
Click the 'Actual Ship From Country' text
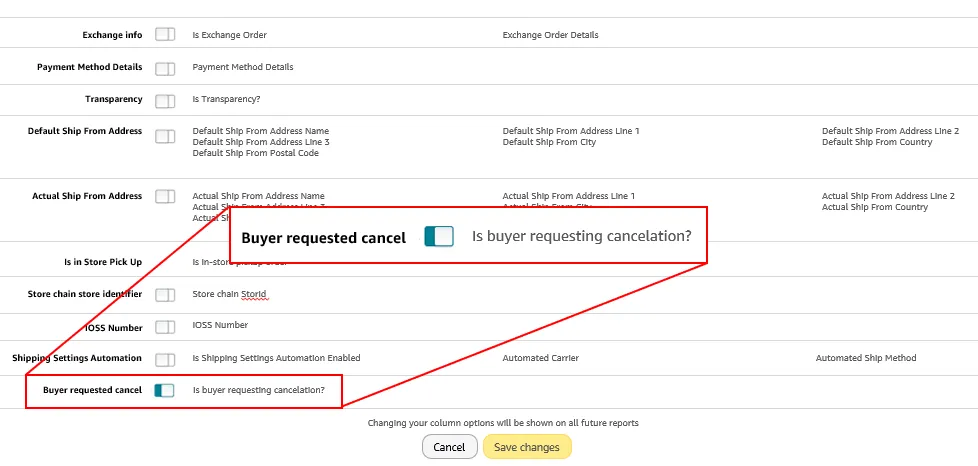(x=875, y=207)
